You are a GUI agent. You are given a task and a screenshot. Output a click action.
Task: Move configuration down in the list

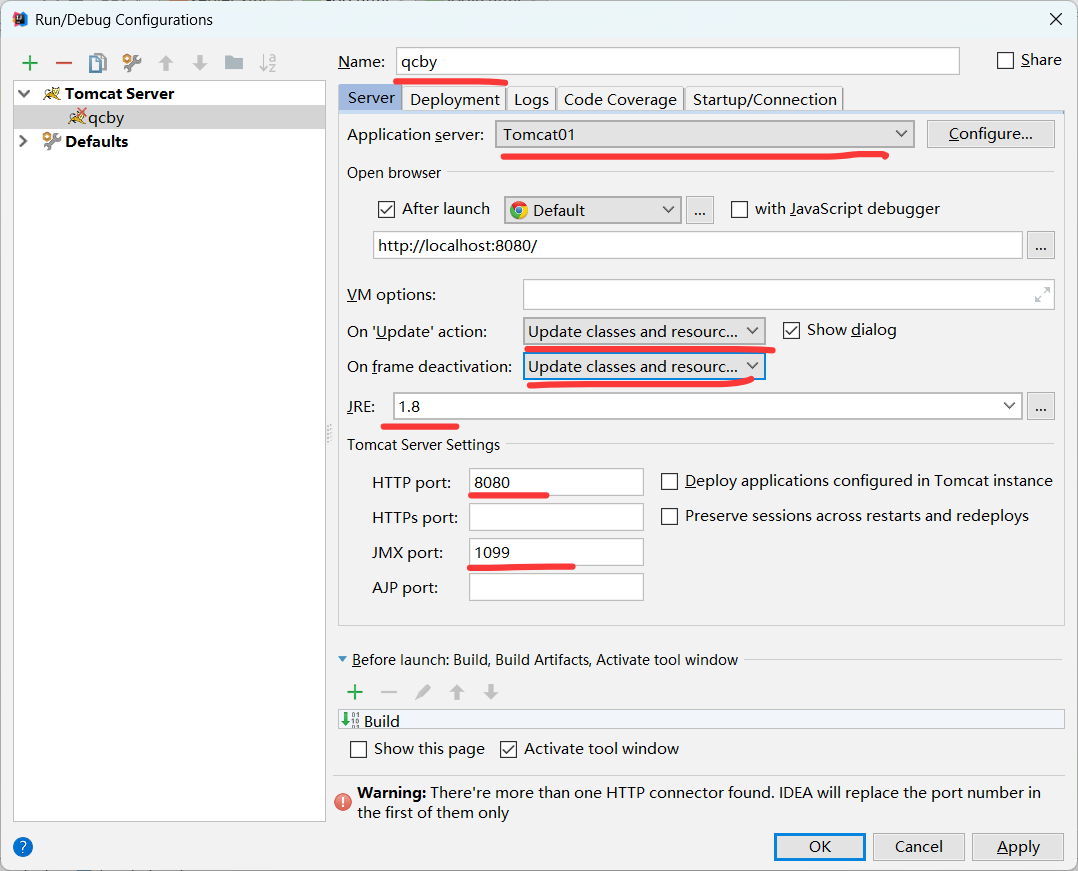click(200, 63)
